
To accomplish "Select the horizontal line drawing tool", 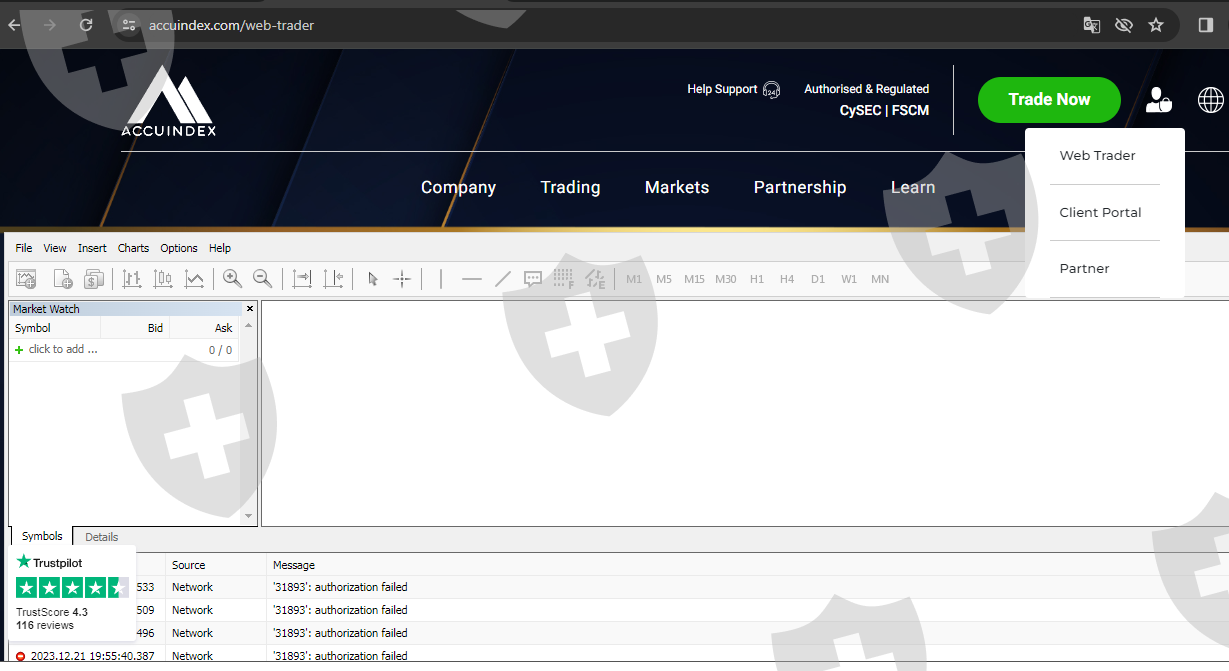I will point(472,279).
